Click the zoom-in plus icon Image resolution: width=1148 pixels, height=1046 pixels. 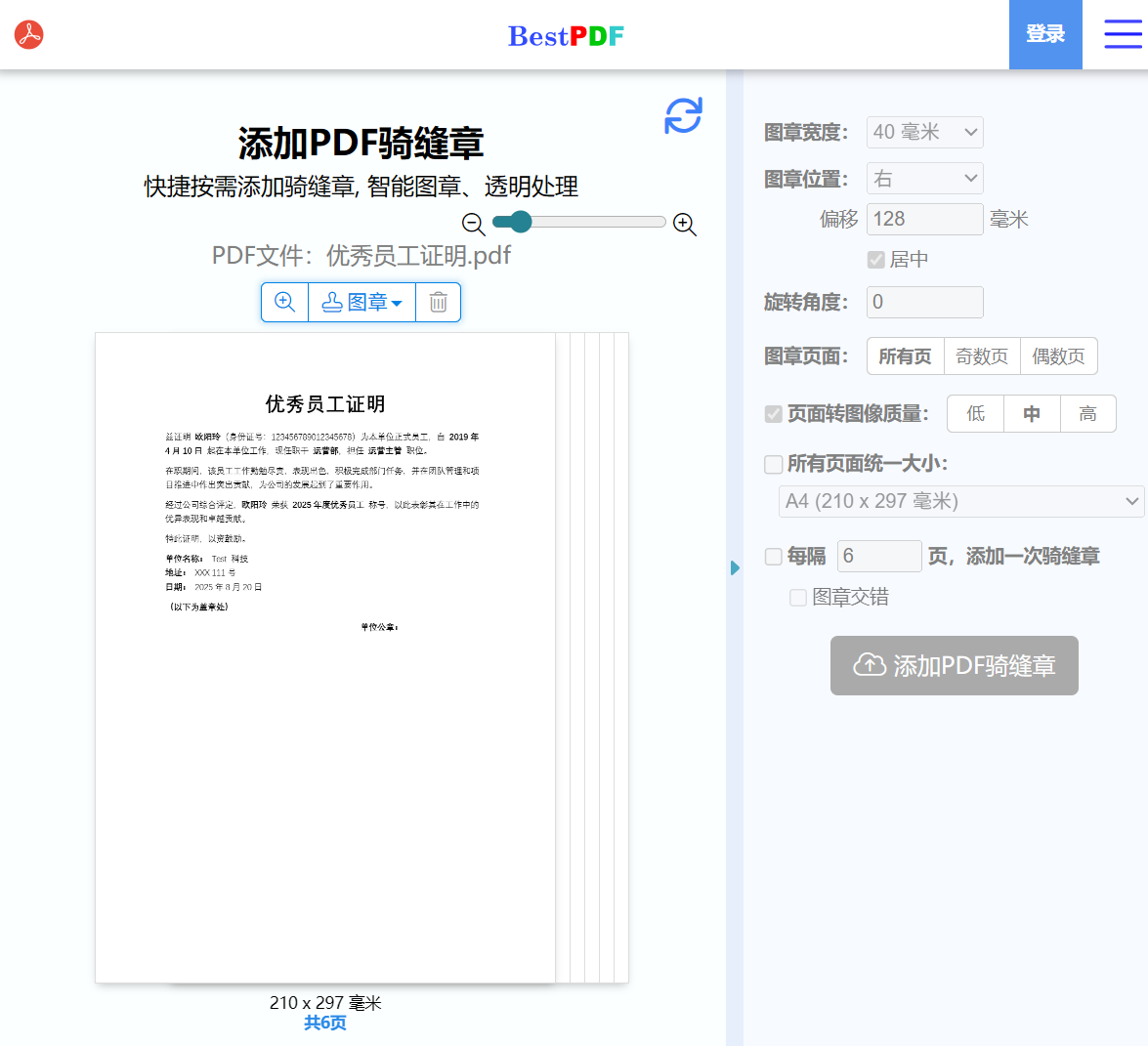(x=683, y=224)
